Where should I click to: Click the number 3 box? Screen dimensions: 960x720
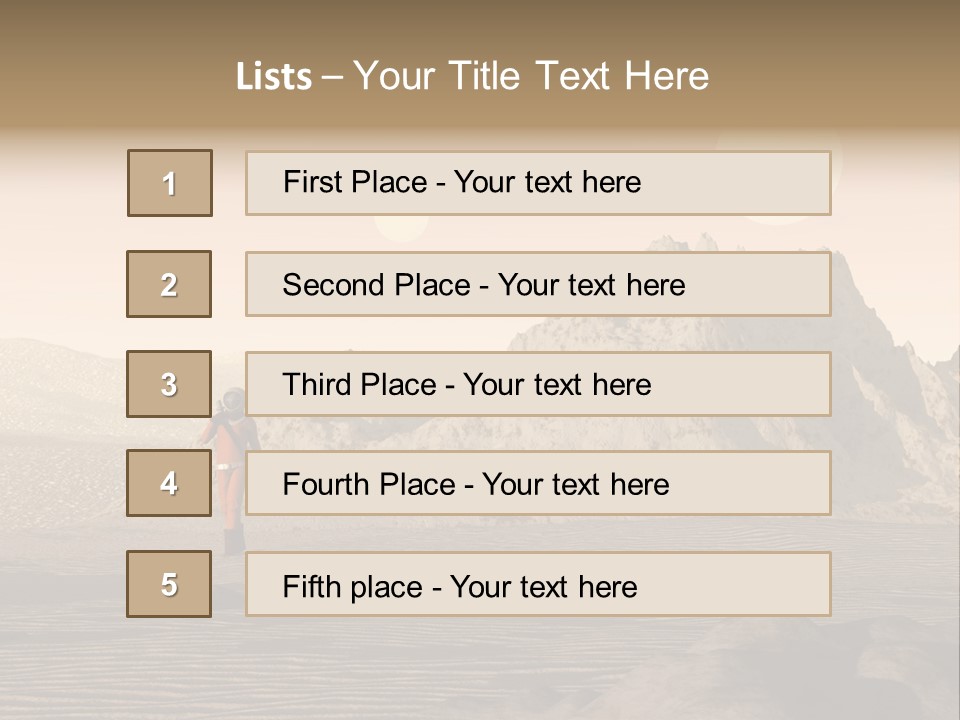click(169, 384)
